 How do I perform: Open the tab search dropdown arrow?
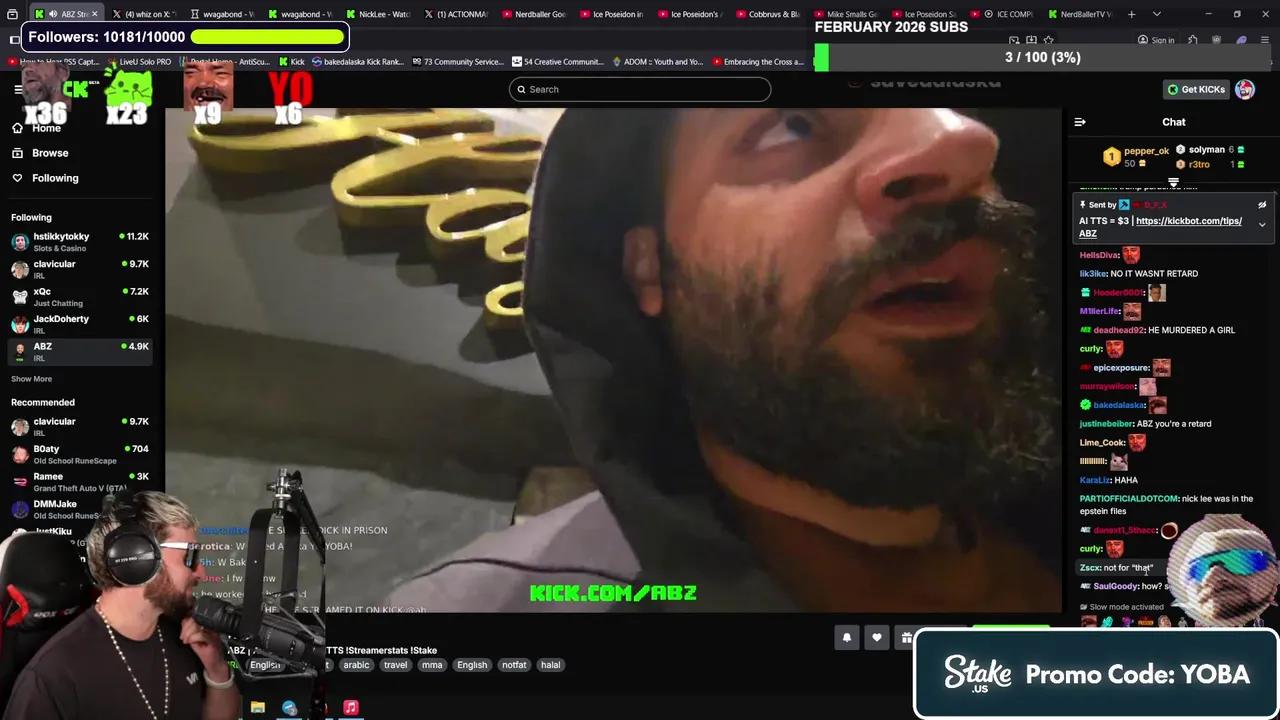(x=1157, y=14)
